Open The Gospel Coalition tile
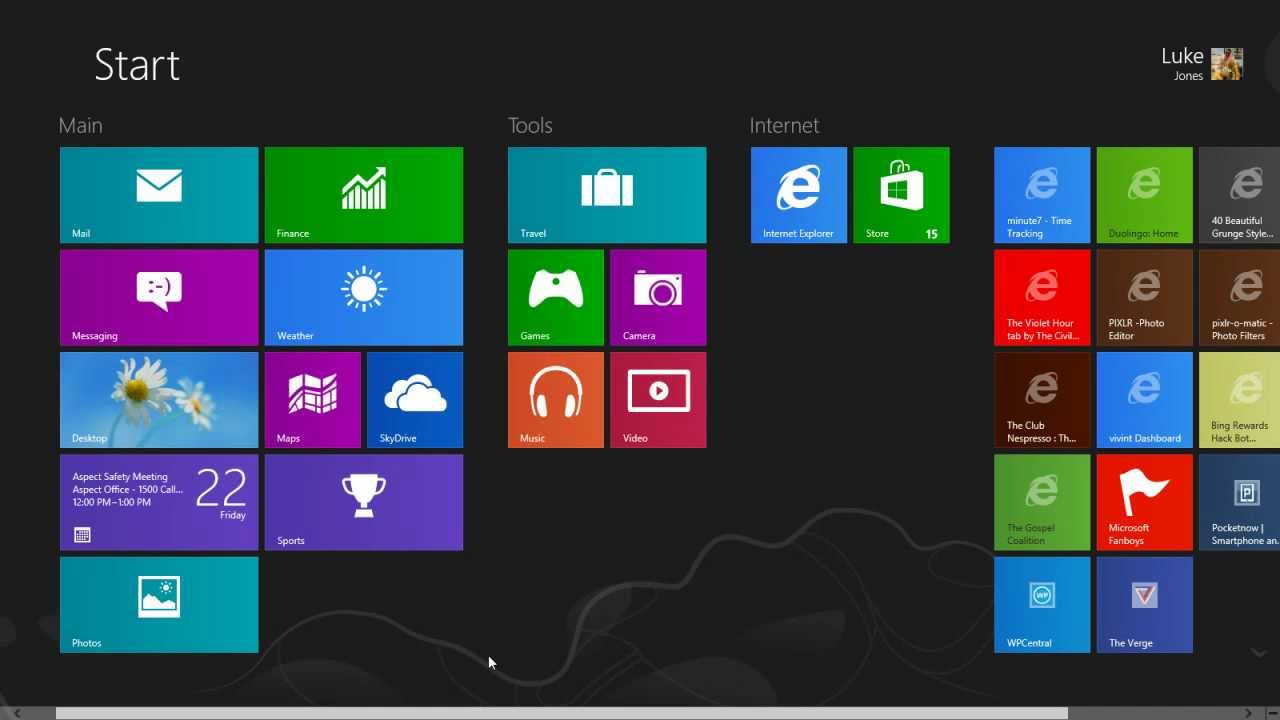The image size is (1280, 720). [x=1042, y=502]
